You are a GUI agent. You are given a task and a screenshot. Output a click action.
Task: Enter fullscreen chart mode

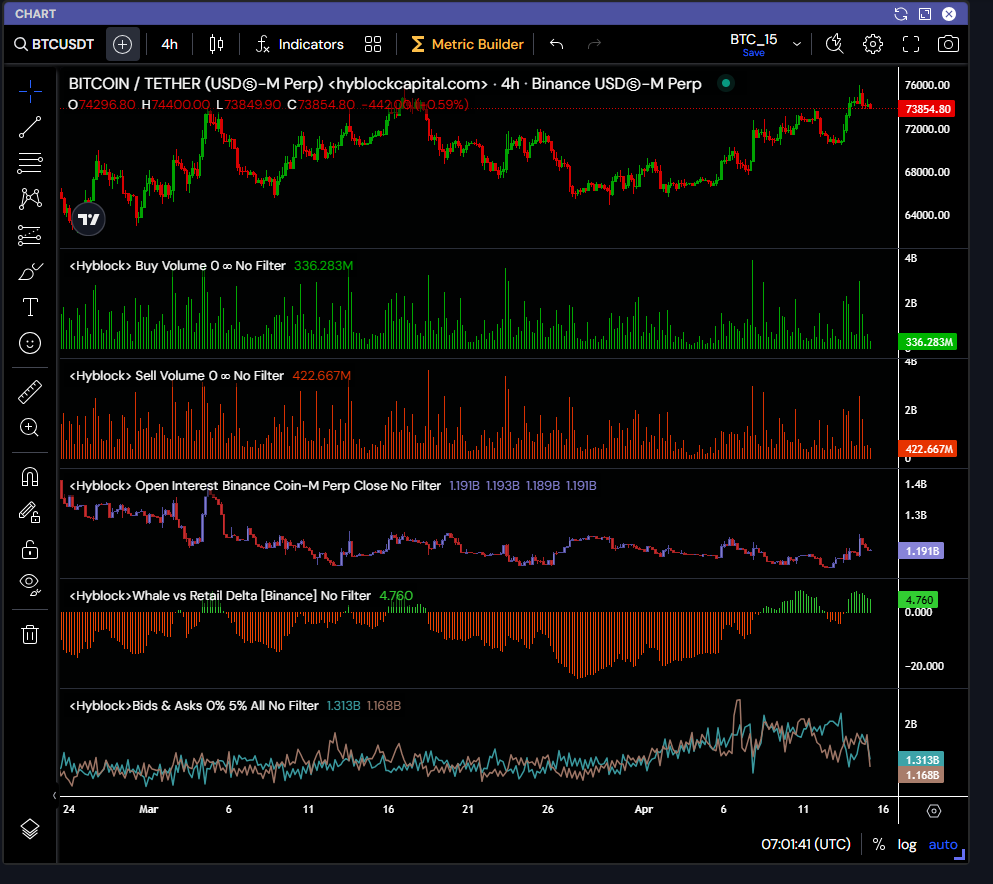(911, 44)
